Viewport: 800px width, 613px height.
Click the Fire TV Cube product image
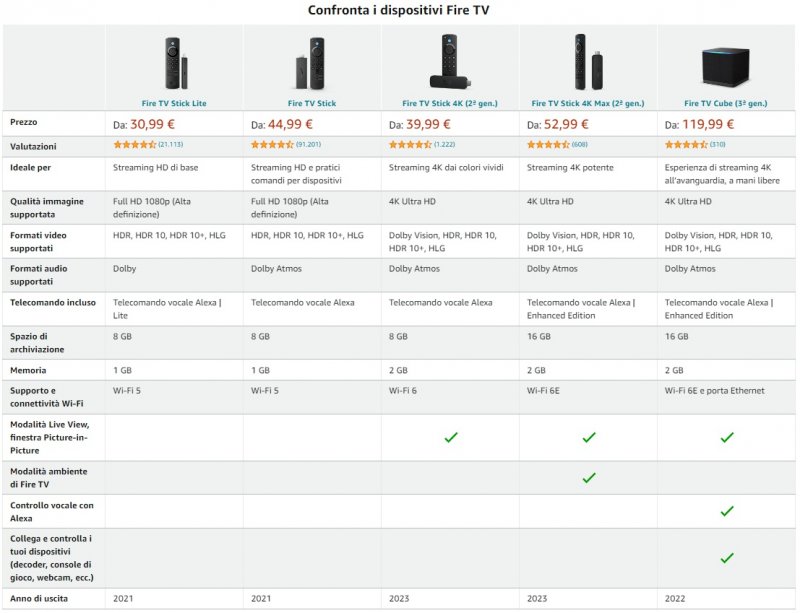click(x=726, y=66)
